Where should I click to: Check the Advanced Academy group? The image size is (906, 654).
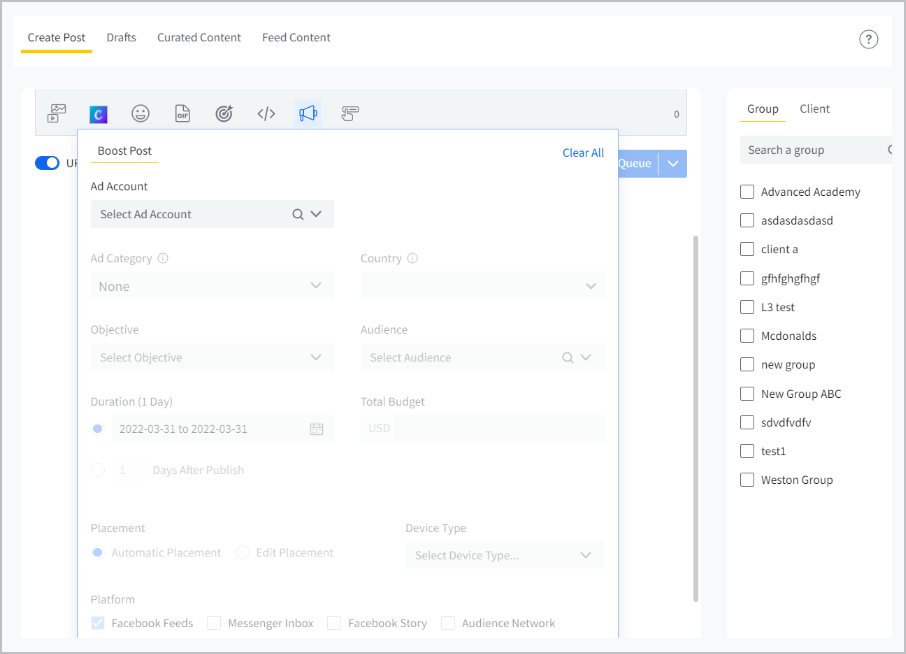click(747, 192)
